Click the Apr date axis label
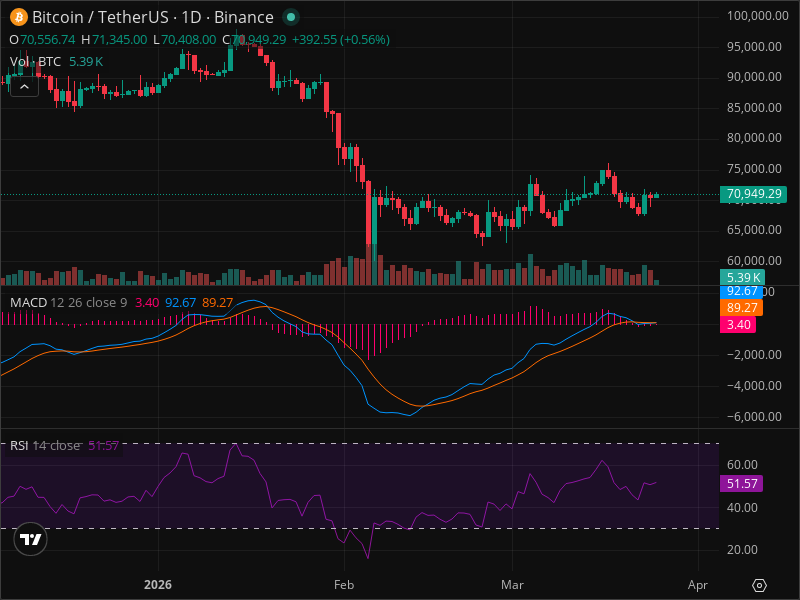This screenshot has height=600, width=800. click(x=697, y=585)
